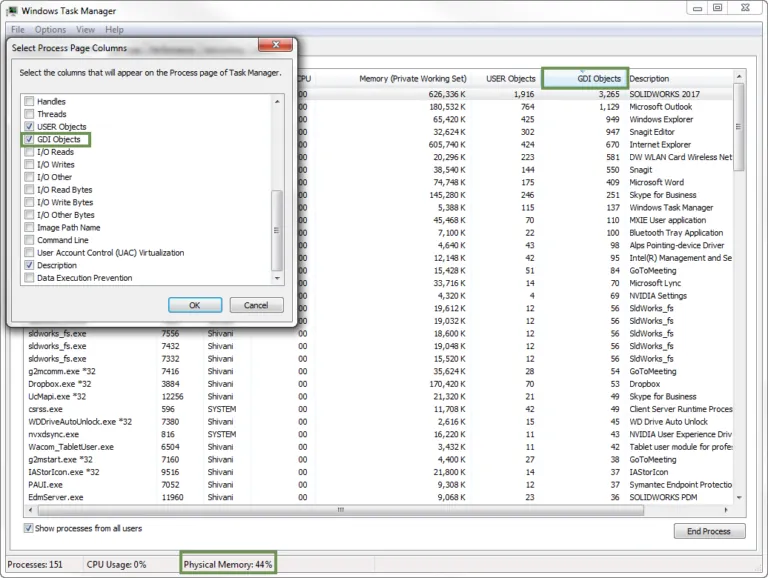Check the I/O Reads option
This screenshot has height=578, width=768.
click(29, 152)
